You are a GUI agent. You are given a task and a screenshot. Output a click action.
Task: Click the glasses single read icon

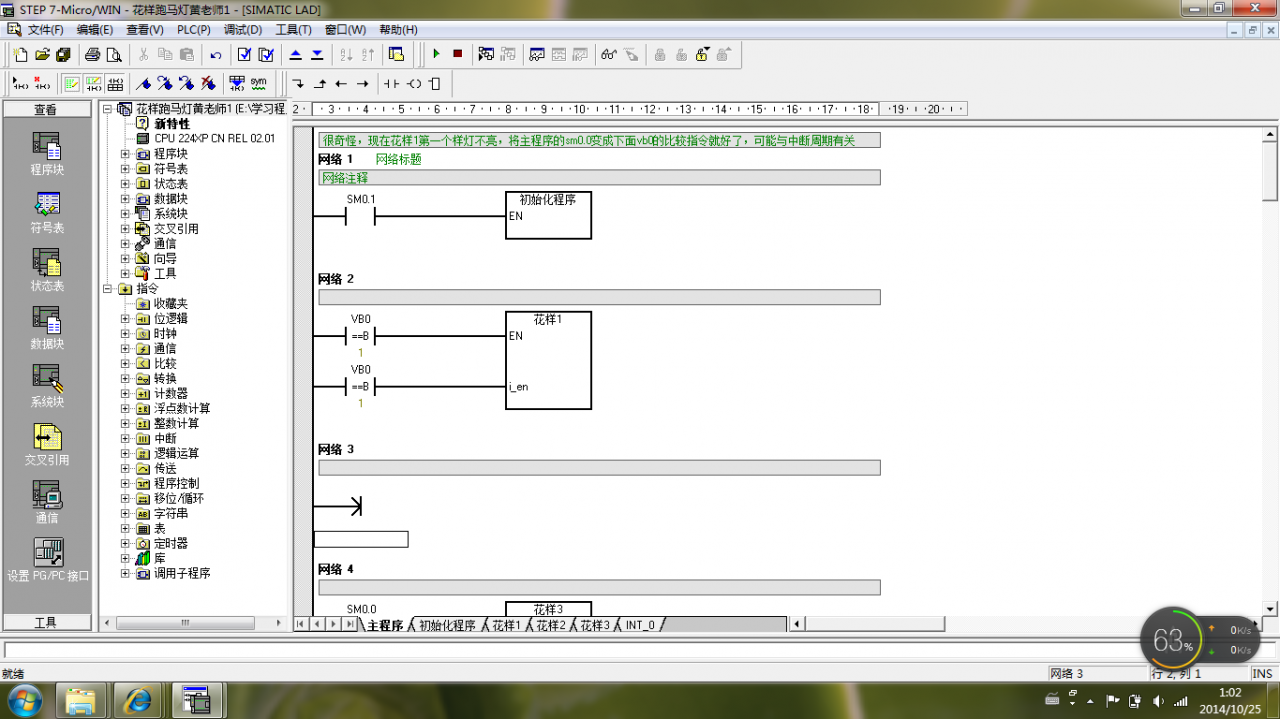coord(609,54)
